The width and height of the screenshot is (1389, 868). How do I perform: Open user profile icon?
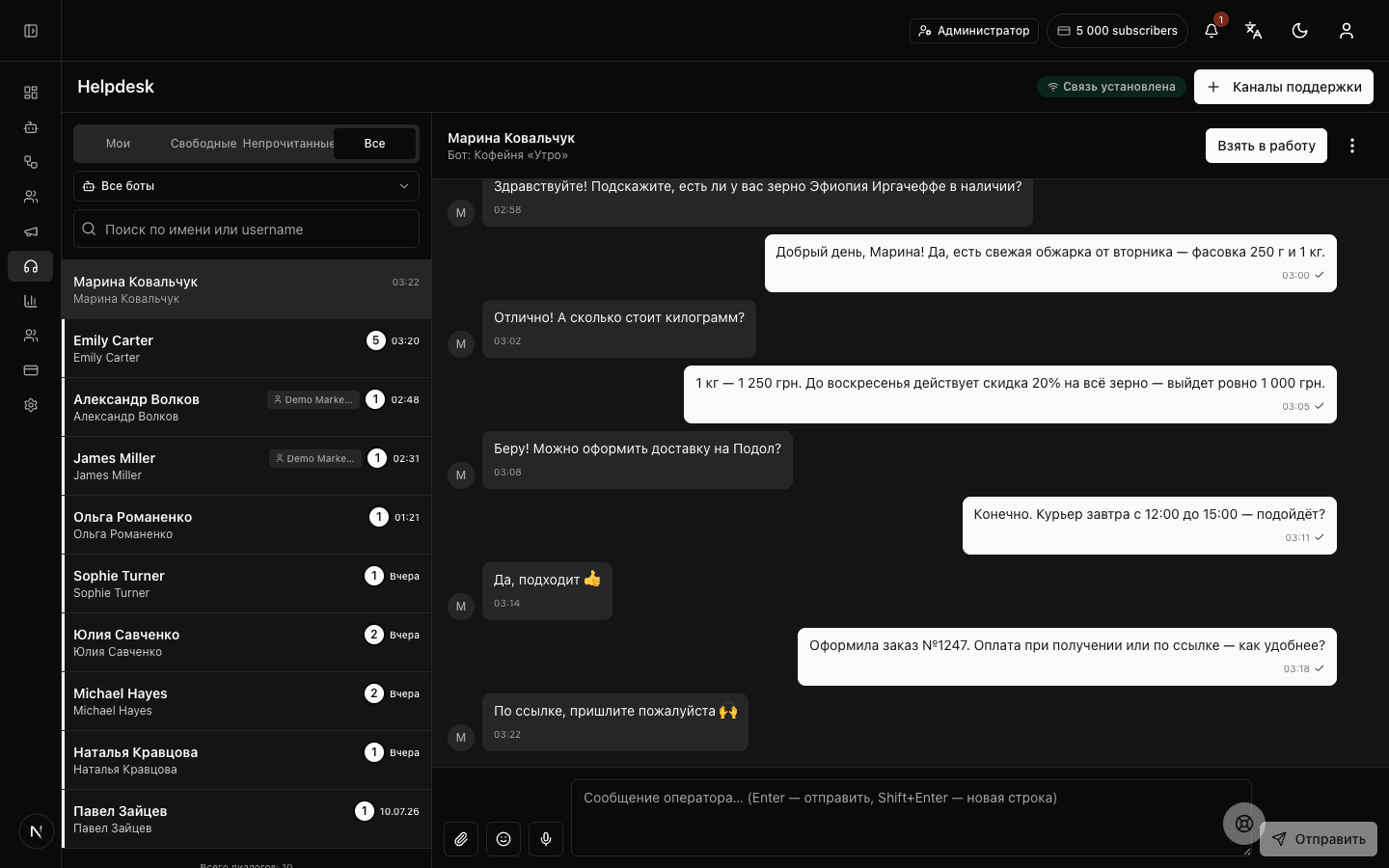coord(1347,31)
